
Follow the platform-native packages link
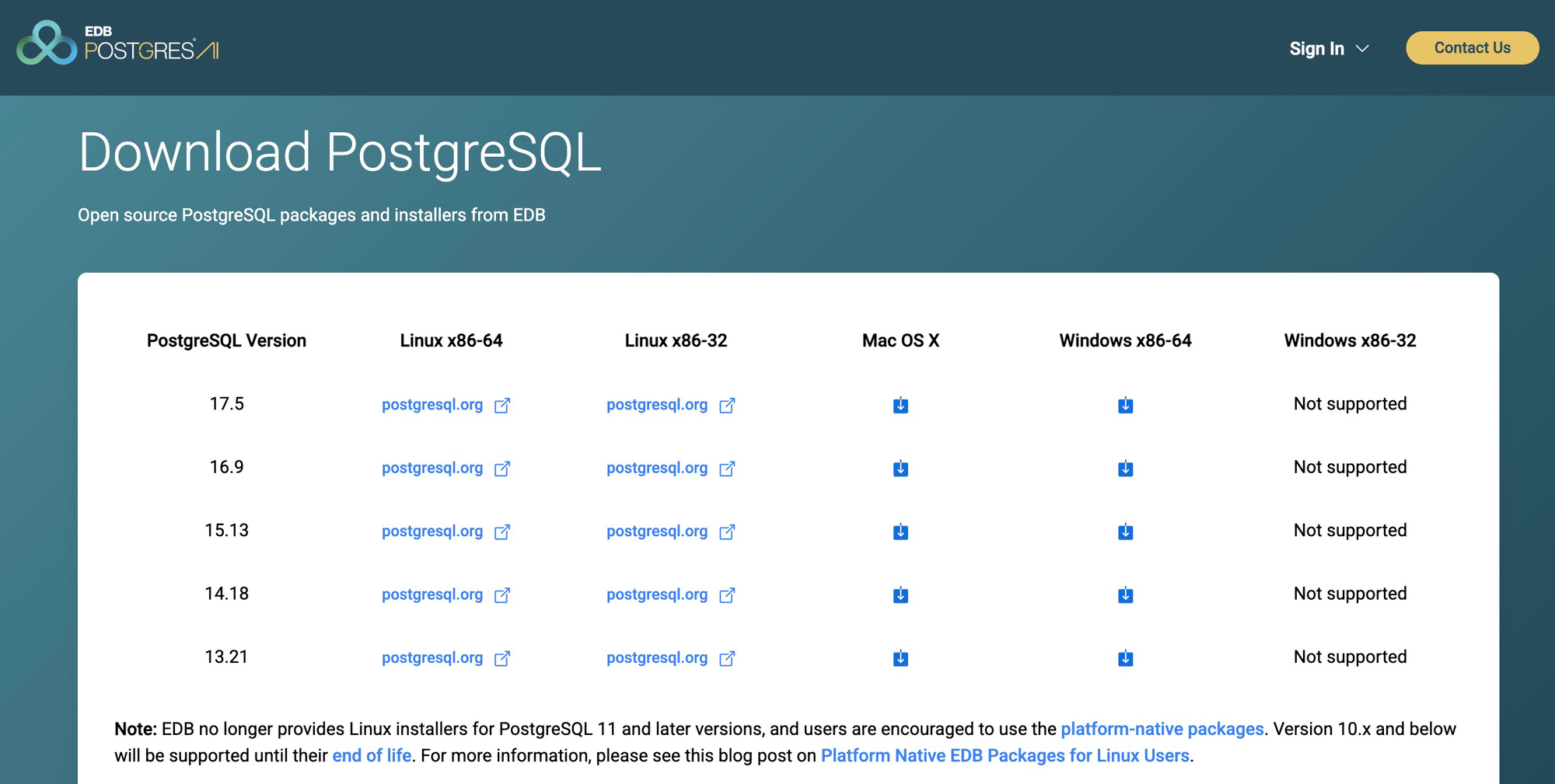tap(1162, 729)
